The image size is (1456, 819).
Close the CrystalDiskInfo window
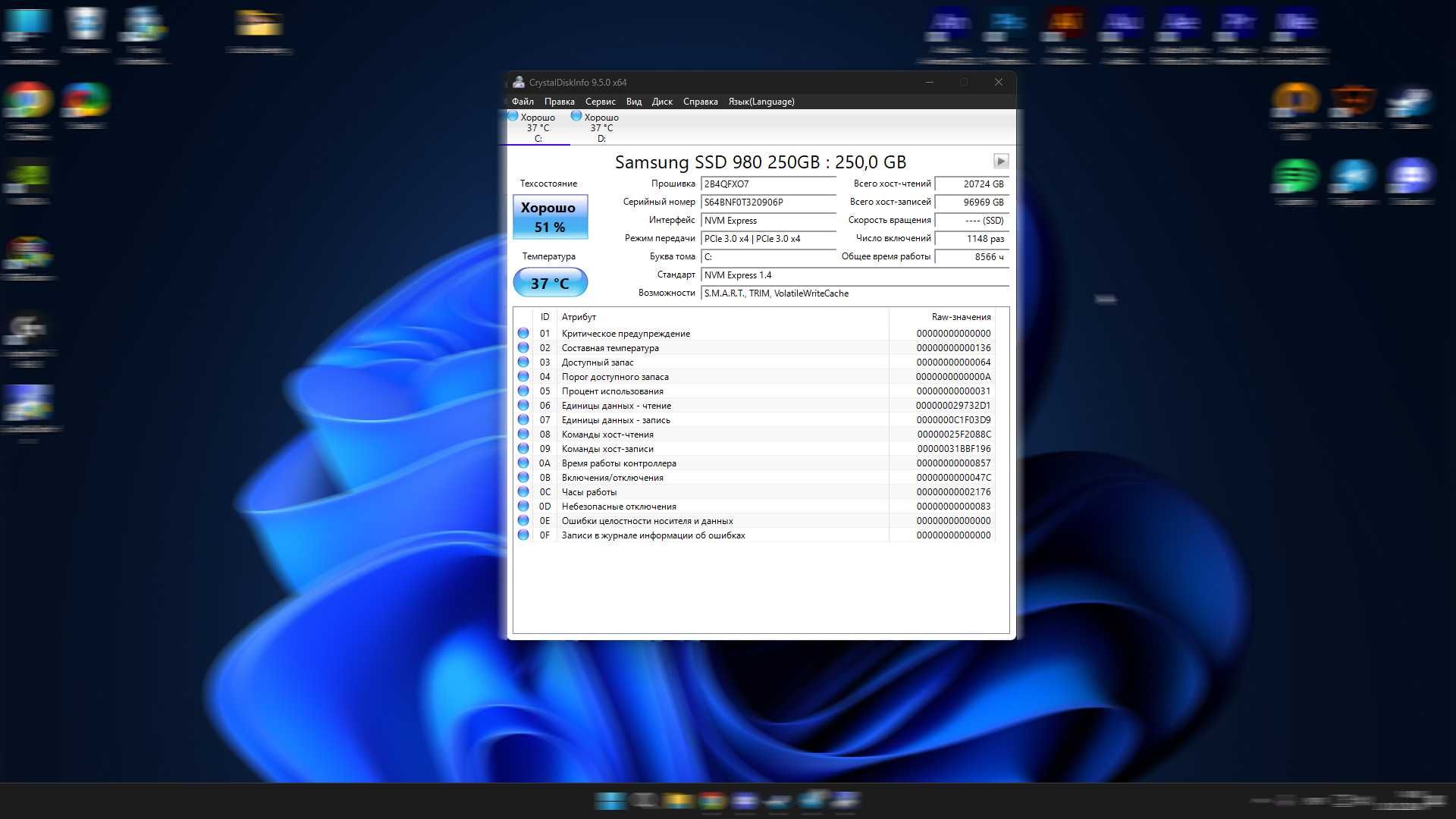pos(999,82)
